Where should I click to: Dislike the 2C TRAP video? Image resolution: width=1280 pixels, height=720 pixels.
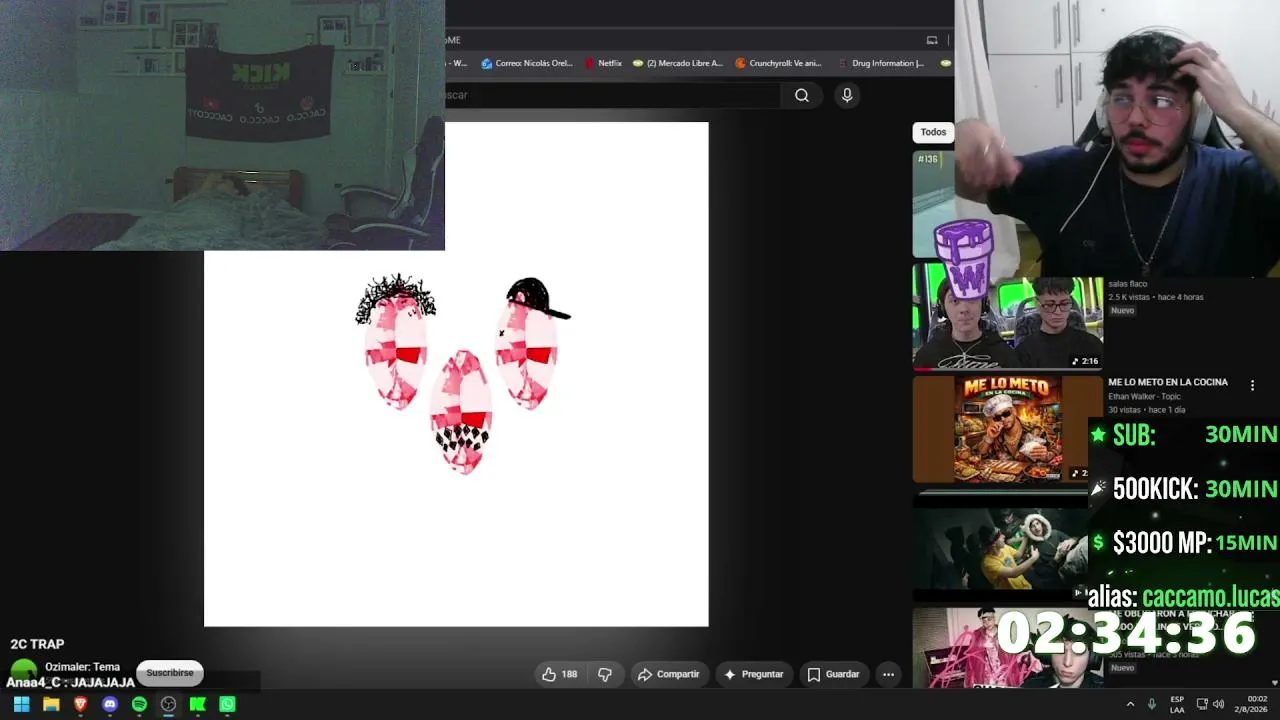pos(604,674)
